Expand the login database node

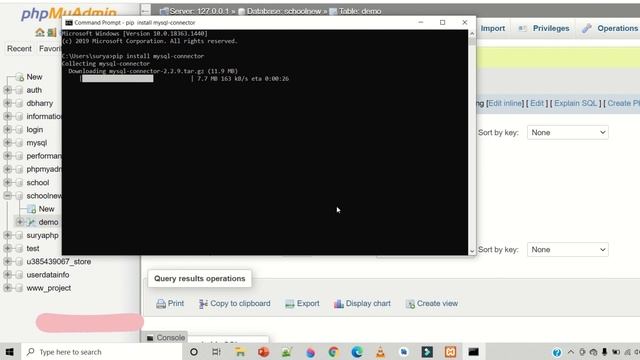[x=7, y=129]
